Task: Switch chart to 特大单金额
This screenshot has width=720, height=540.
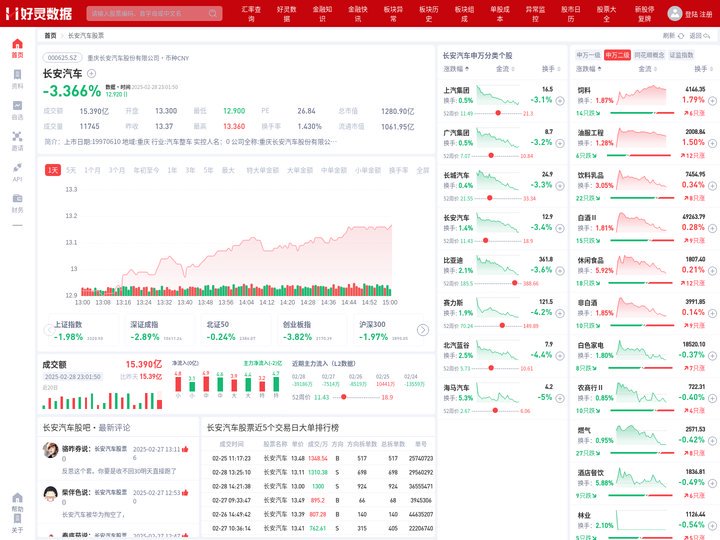Action: pyautogui.click(x=263, y=170)
